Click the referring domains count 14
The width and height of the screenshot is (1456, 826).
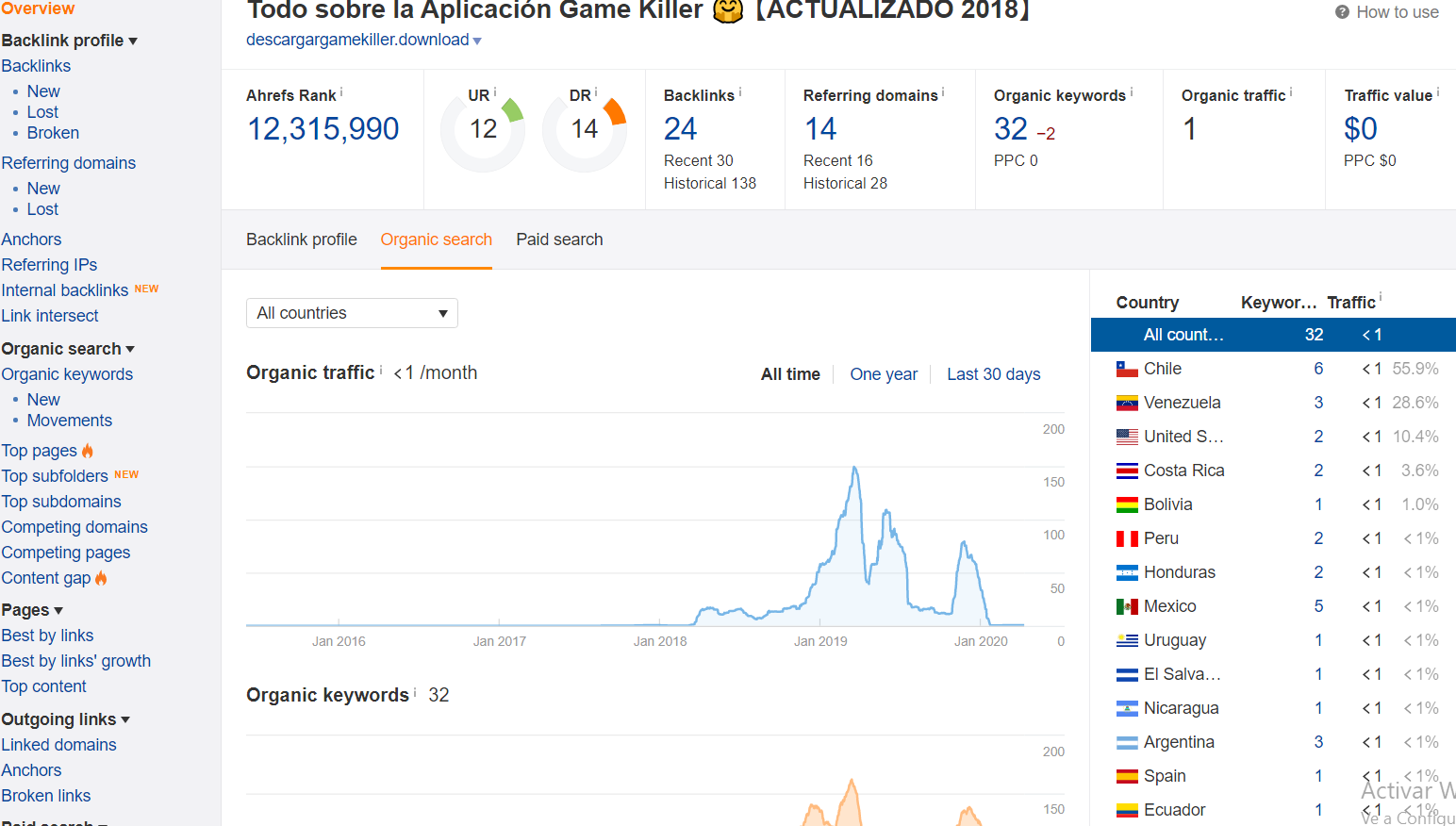820,128
